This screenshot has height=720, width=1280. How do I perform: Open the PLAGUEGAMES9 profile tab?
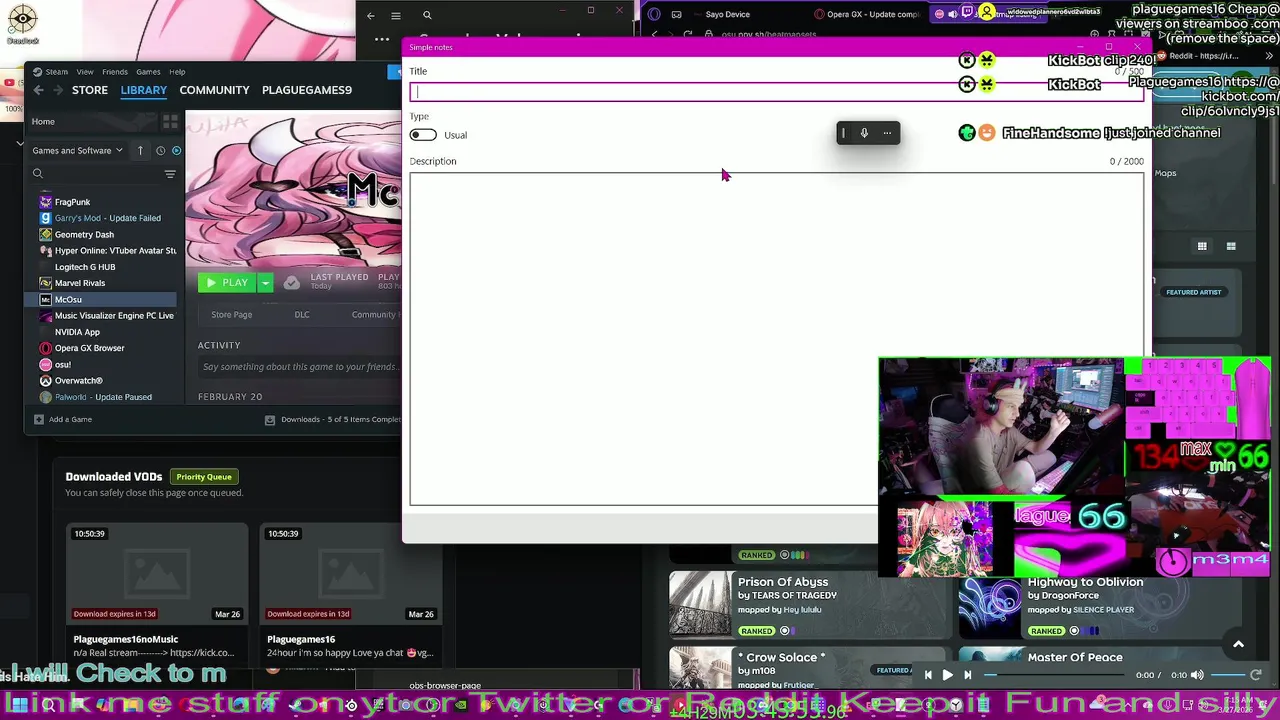(307, 90)
